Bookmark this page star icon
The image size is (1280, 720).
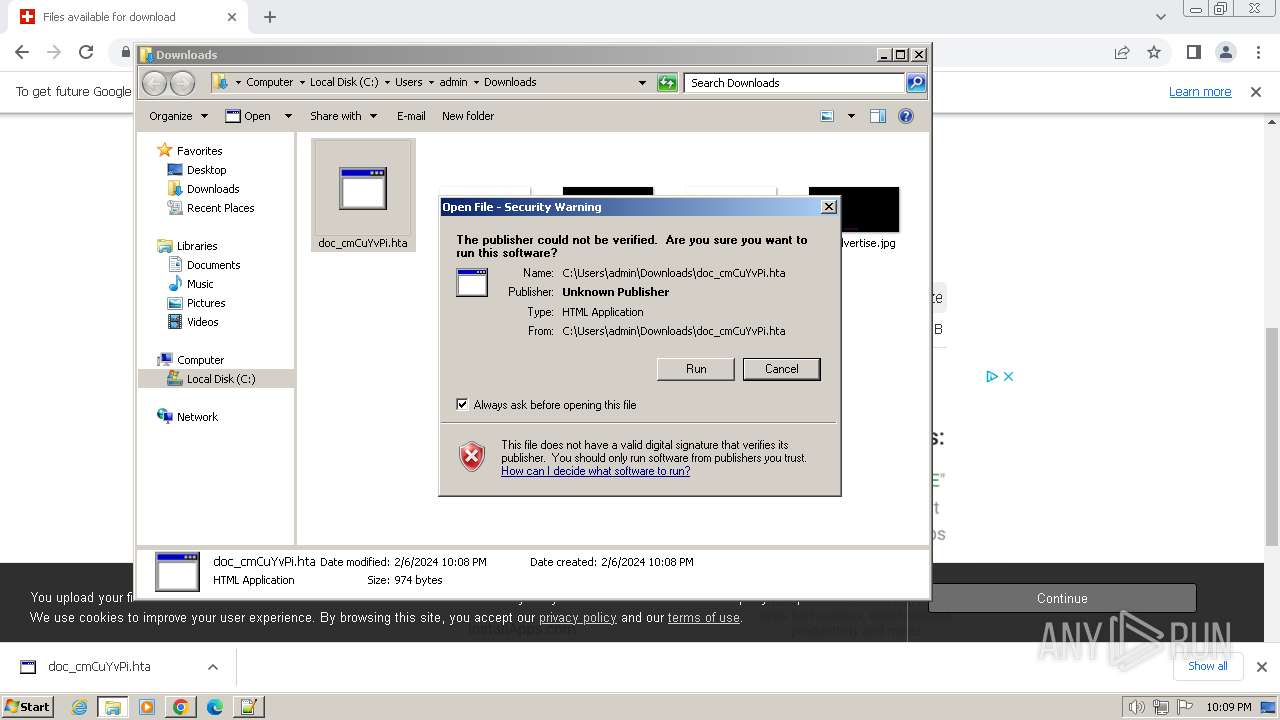click(x=1154, y=53)
